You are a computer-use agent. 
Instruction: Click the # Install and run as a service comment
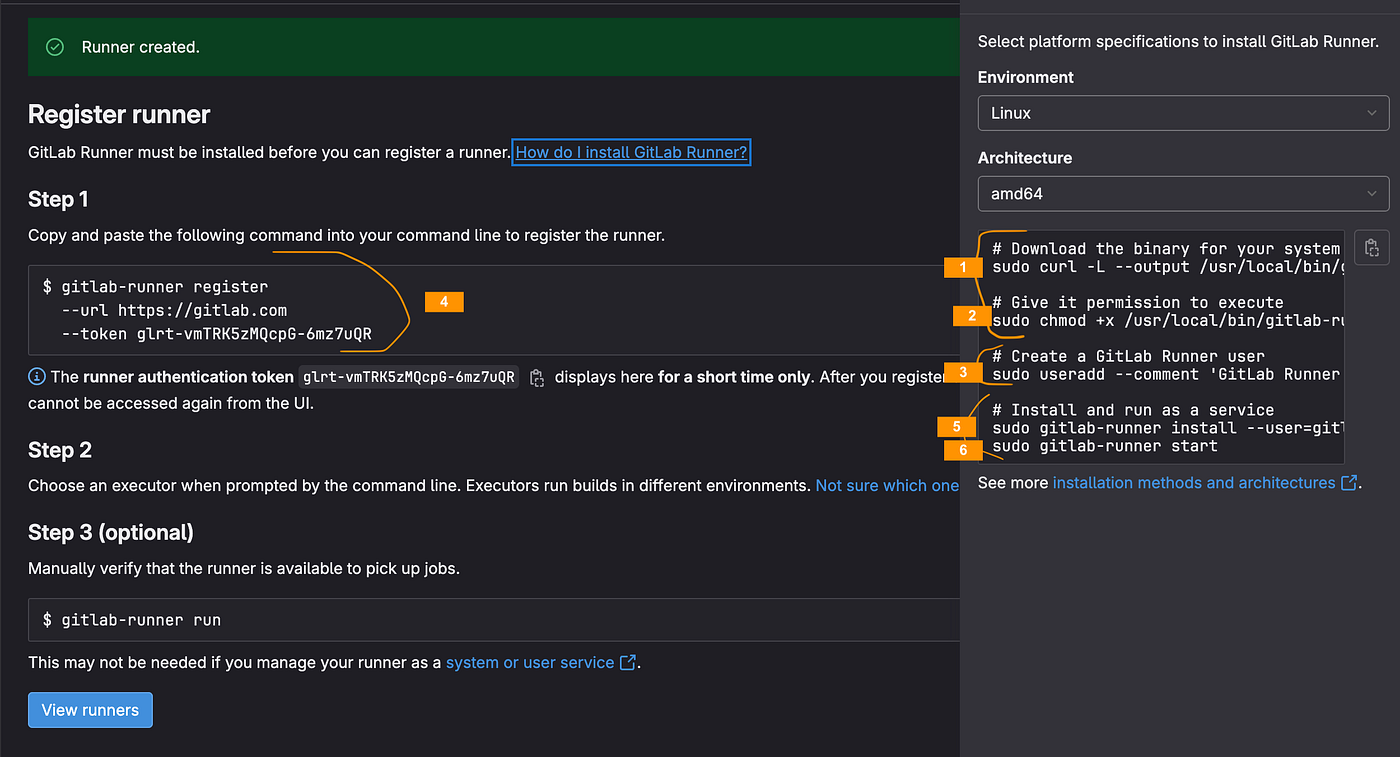point(1133,410)
